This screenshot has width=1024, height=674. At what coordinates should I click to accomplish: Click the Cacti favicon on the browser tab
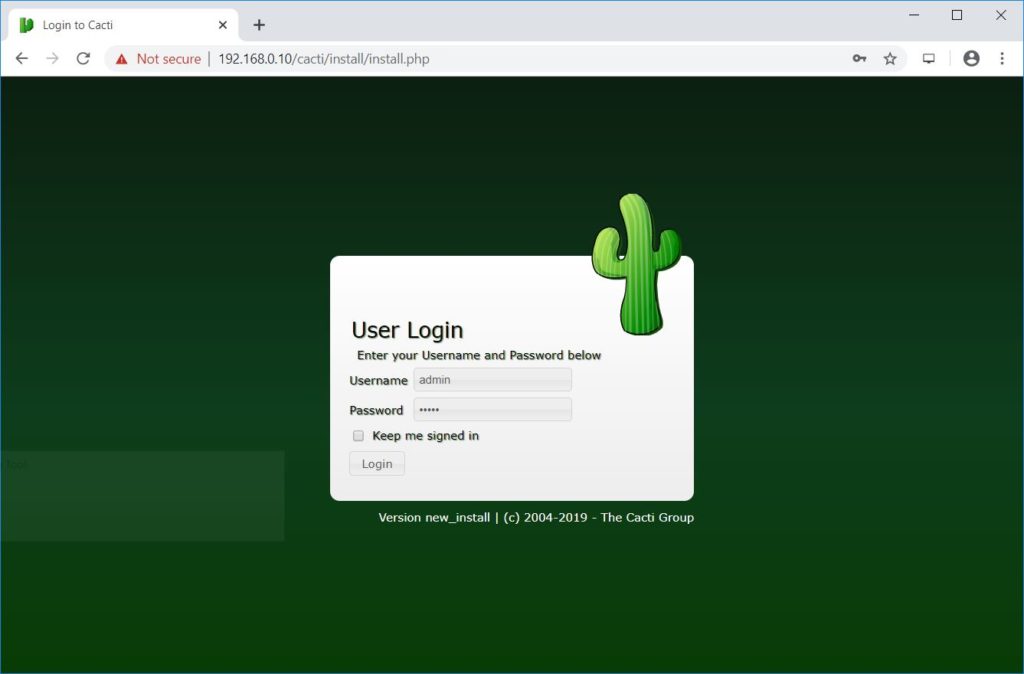pyautogui.click(x=24, y=23)
